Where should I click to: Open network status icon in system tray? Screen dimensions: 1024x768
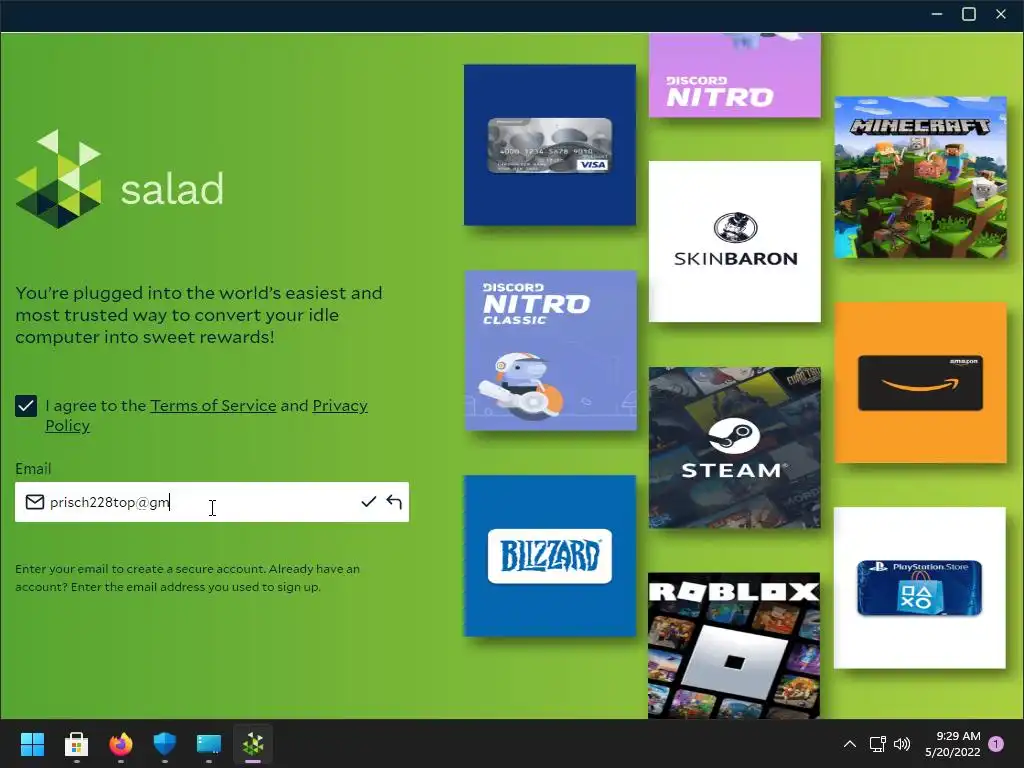click(877, 744)
